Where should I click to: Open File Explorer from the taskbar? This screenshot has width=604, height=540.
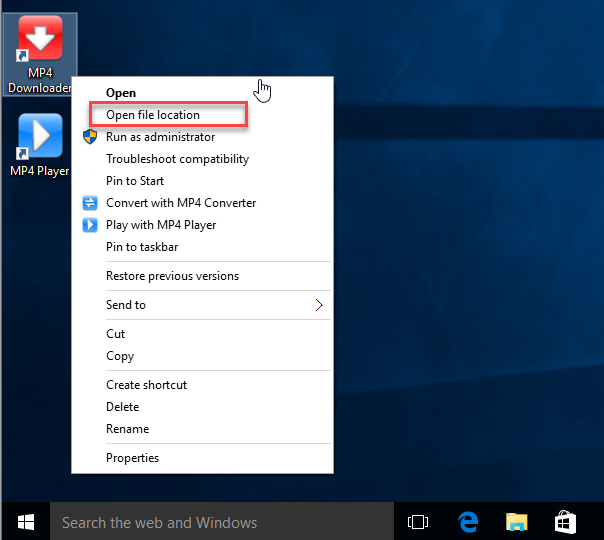(x=517, y=522)
